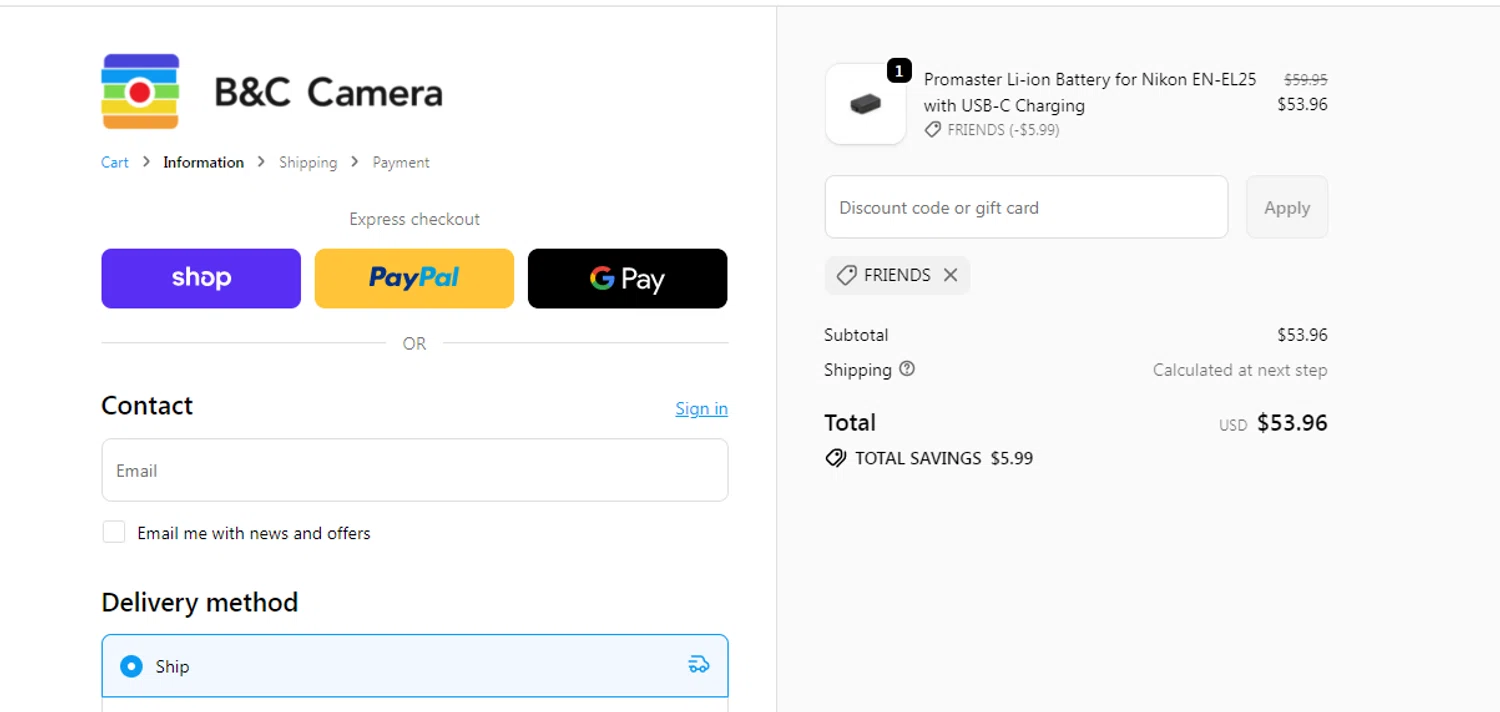Screen dimensions: 1500x712
Task: Click the Sign in link
Action: pyautogui.click(x=701, y=408)
